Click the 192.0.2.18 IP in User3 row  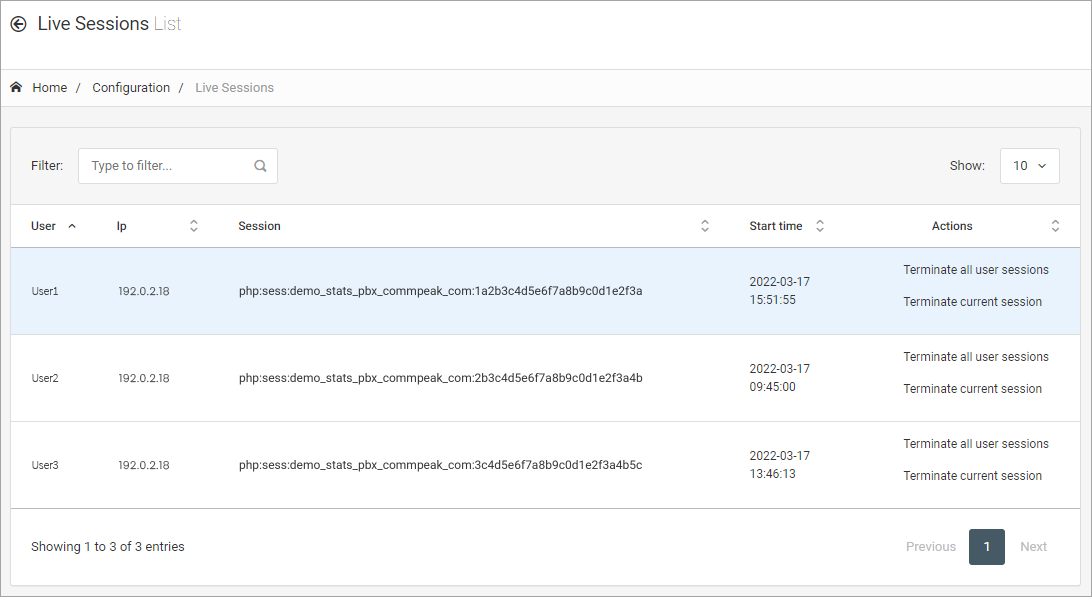[143, 465]
